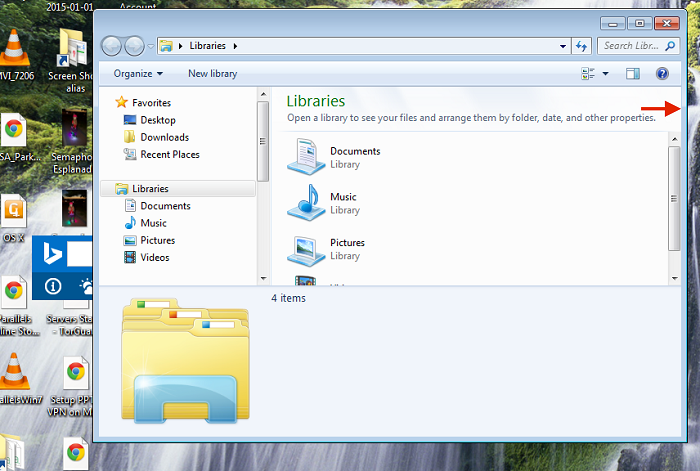Click the Music note icon in navigation tree
The image size is (700, 471).
pos(130,223)
